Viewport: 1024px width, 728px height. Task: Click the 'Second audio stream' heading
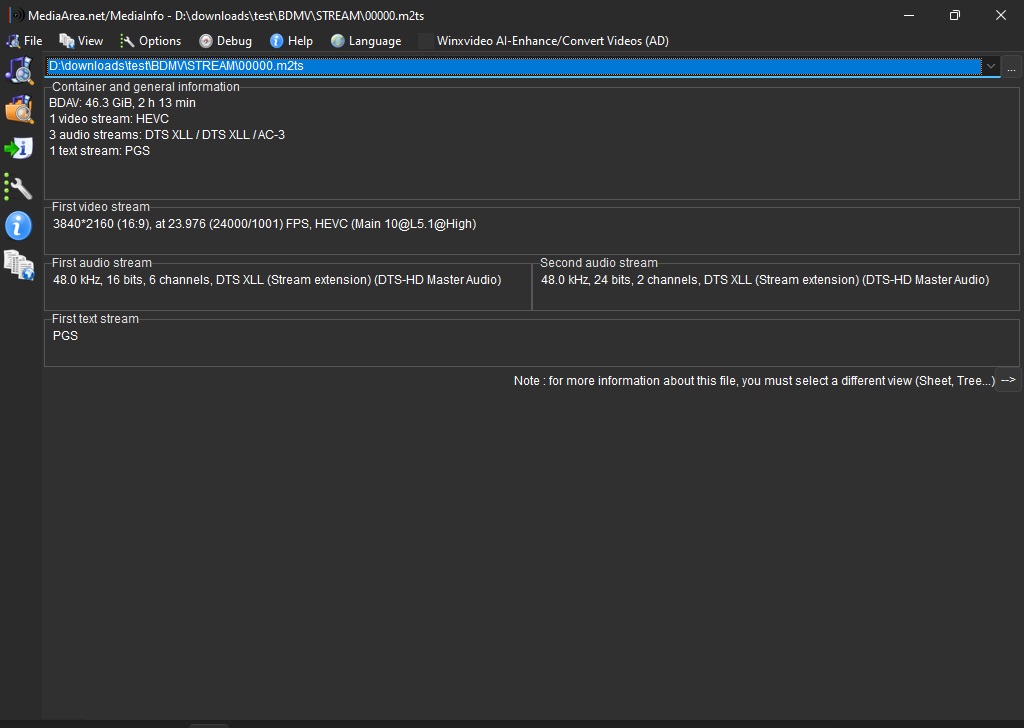pyautogui.click(x=599, y=262)
